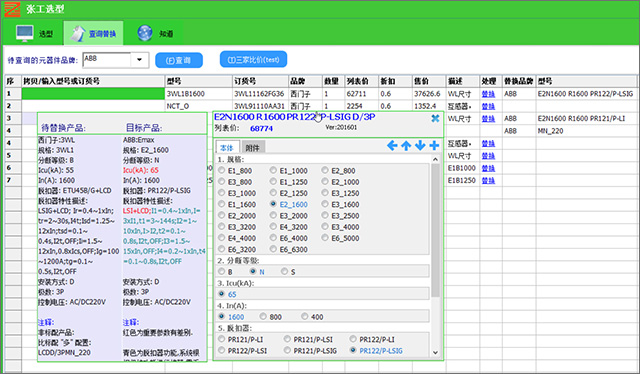
Task: Click the 查询替换 document icon
Action: coord(78,33)
